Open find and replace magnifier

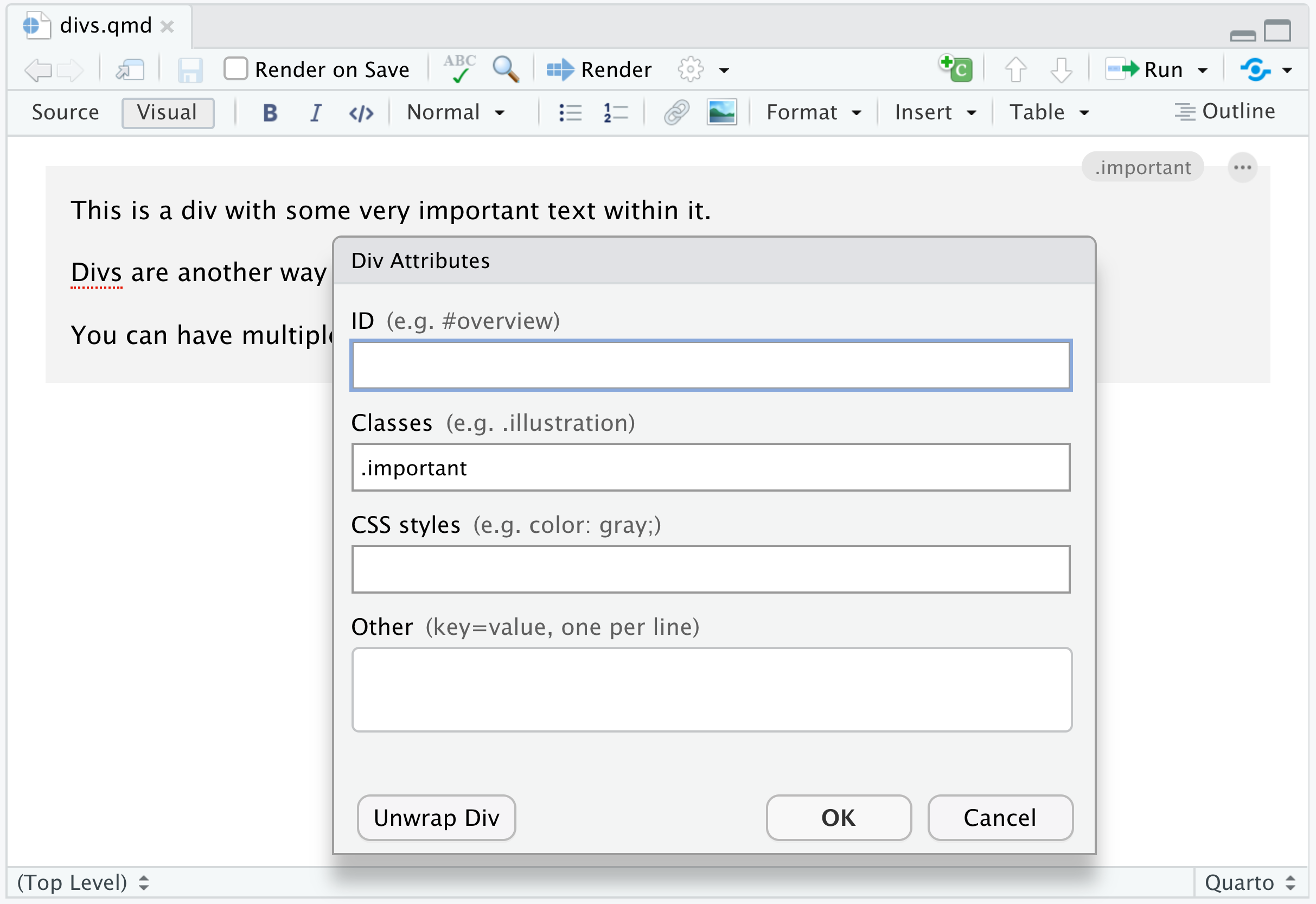505,69
